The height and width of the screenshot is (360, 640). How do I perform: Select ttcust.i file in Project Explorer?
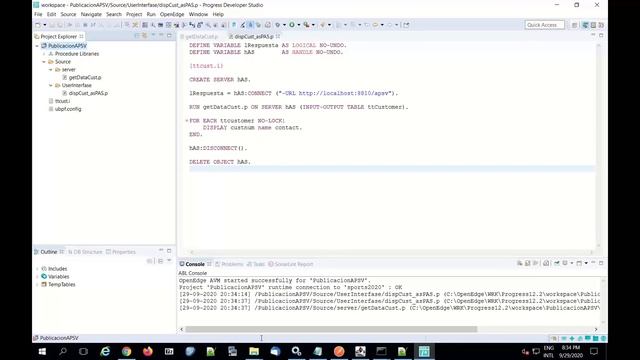click(x=62, y=101)
